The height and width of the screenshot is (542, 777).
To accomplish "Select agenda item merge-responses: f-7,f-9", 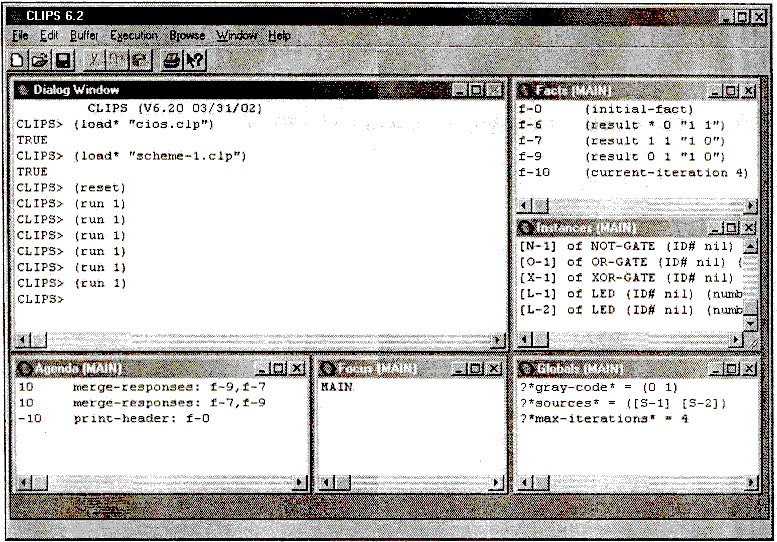I will [142, 403].
